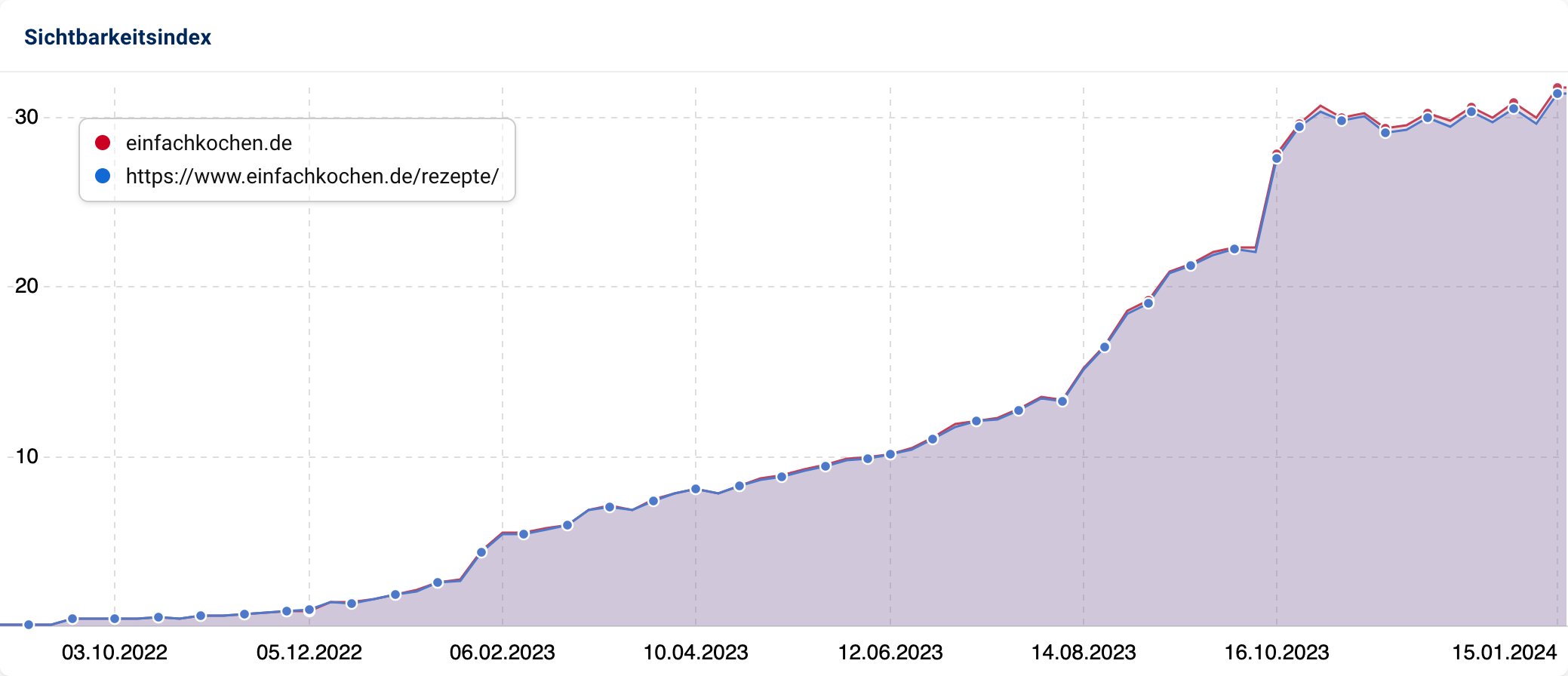Click the data point on the 10.04.2023 gridline
Screen dimensions: 1568x676
pos(696,490)
